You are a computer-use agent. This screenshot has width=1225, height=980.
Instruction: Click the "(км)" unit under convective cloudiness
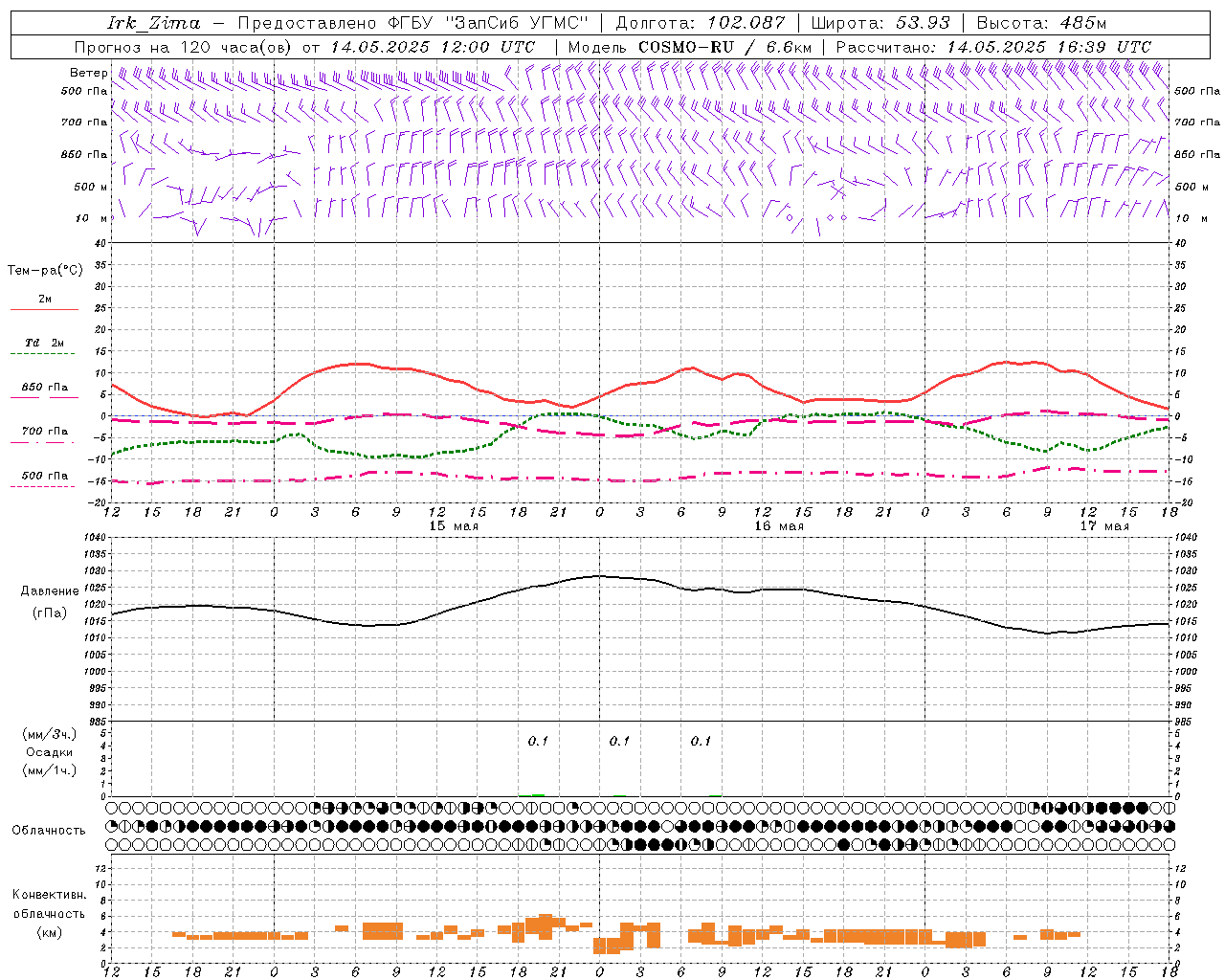click(50, 932)
